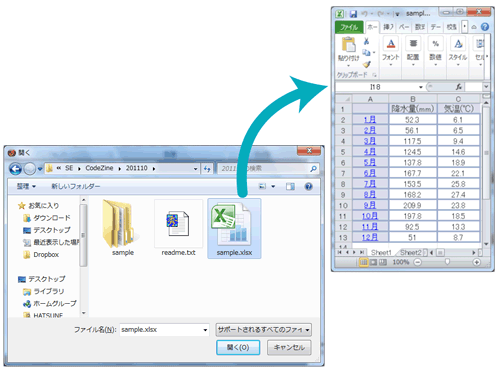Expand the file name combo box arrow
Image resolution: width=500 pixels, height=372 pixels.
pos(205,330)
